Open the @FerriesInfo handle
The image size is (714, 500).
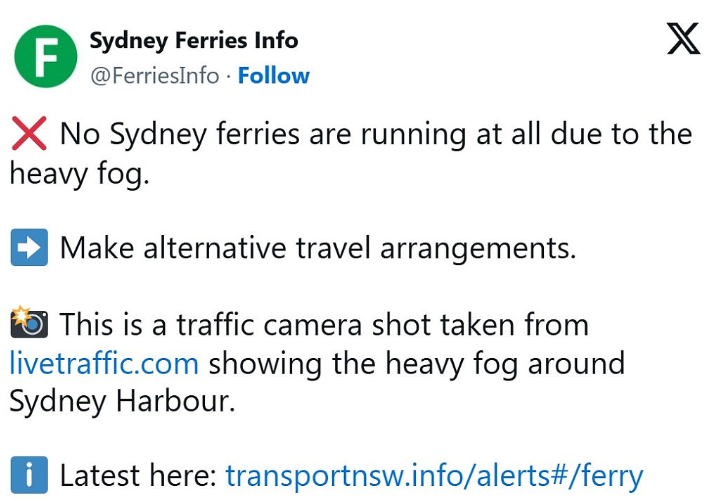155,76
